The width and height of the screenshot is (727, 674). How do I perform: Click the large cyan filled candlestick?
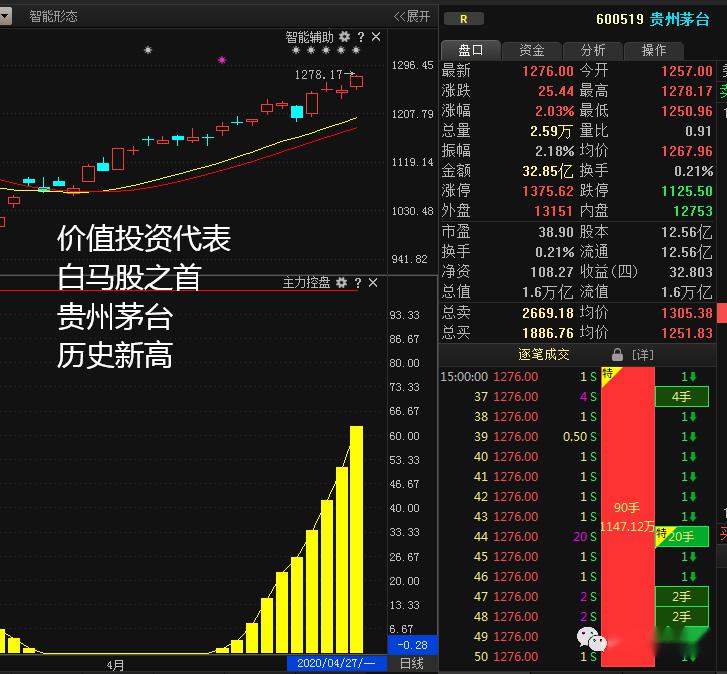point(297,112)
